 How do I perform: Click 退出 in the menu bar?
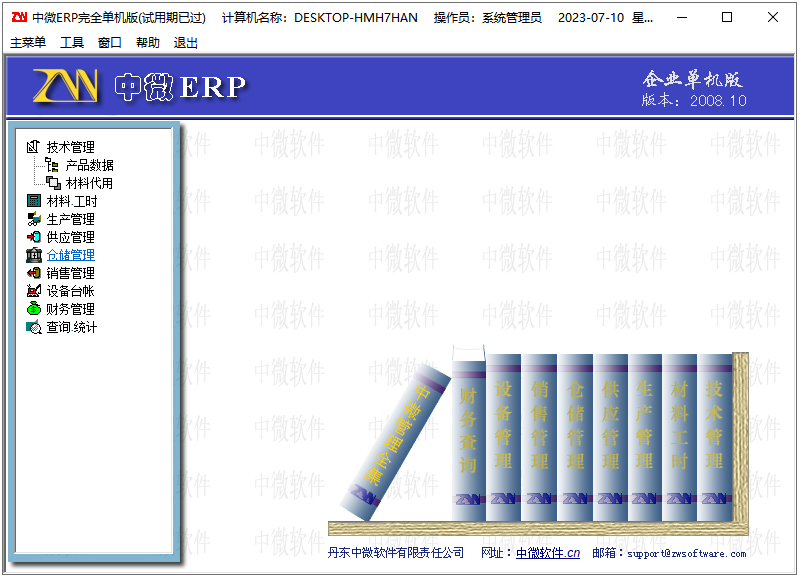tap(186, 42)
